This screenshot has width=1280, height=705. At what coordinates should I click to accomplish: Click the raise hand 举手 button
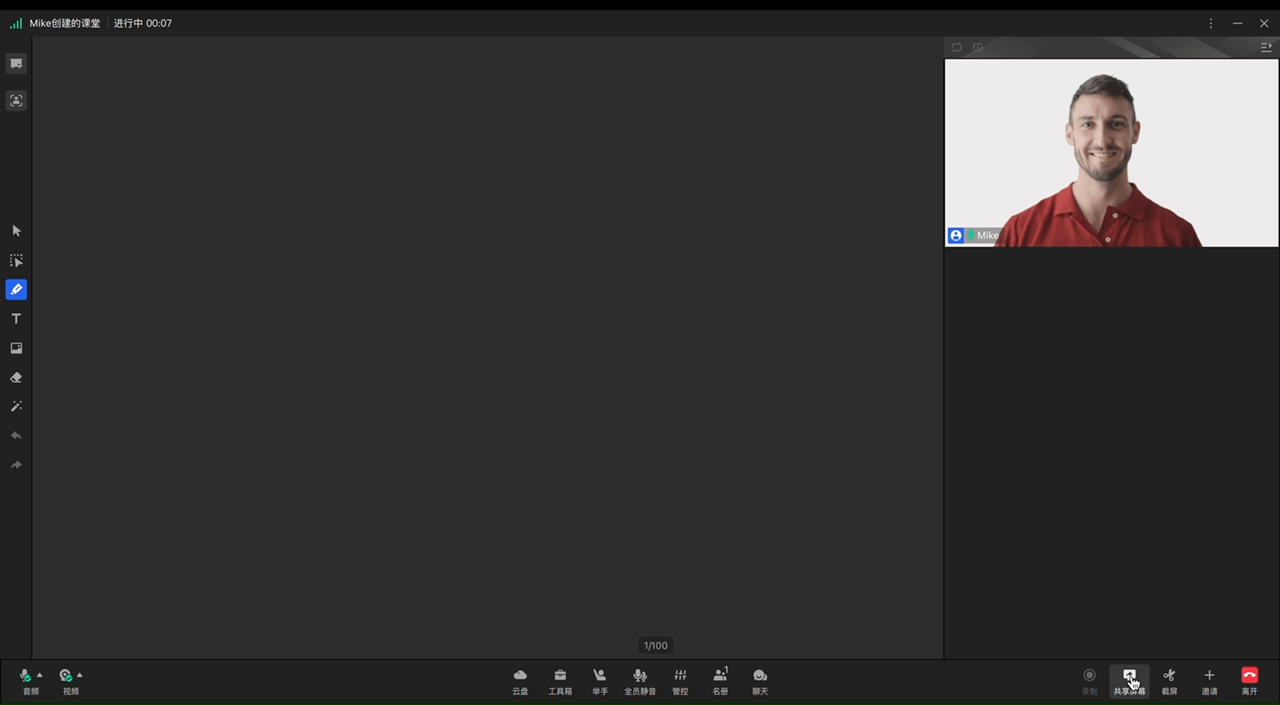pos(600,682)
